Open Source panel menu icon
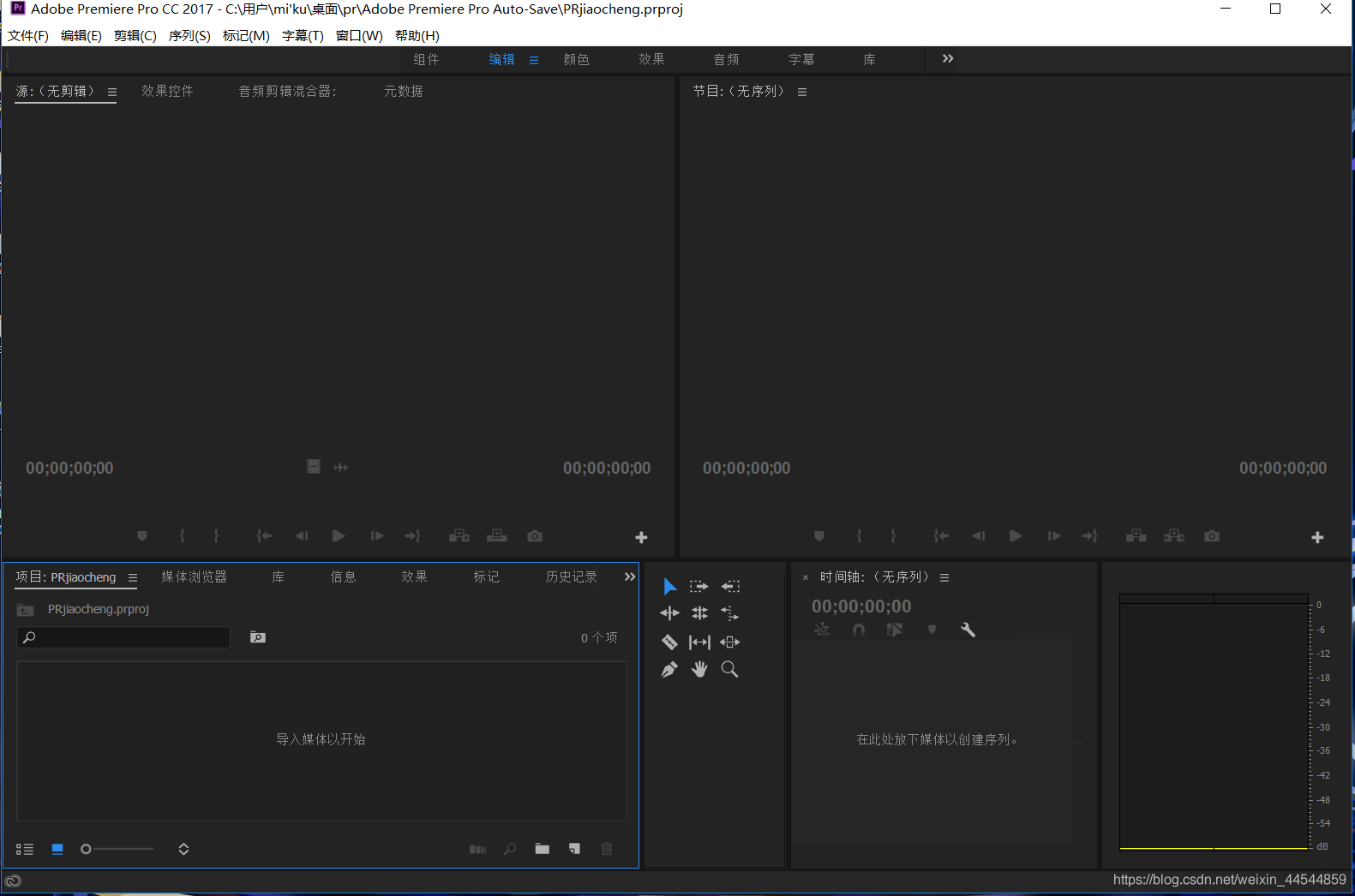The image size is (1355, 896). pyautogui.click(x=112, y=92)
